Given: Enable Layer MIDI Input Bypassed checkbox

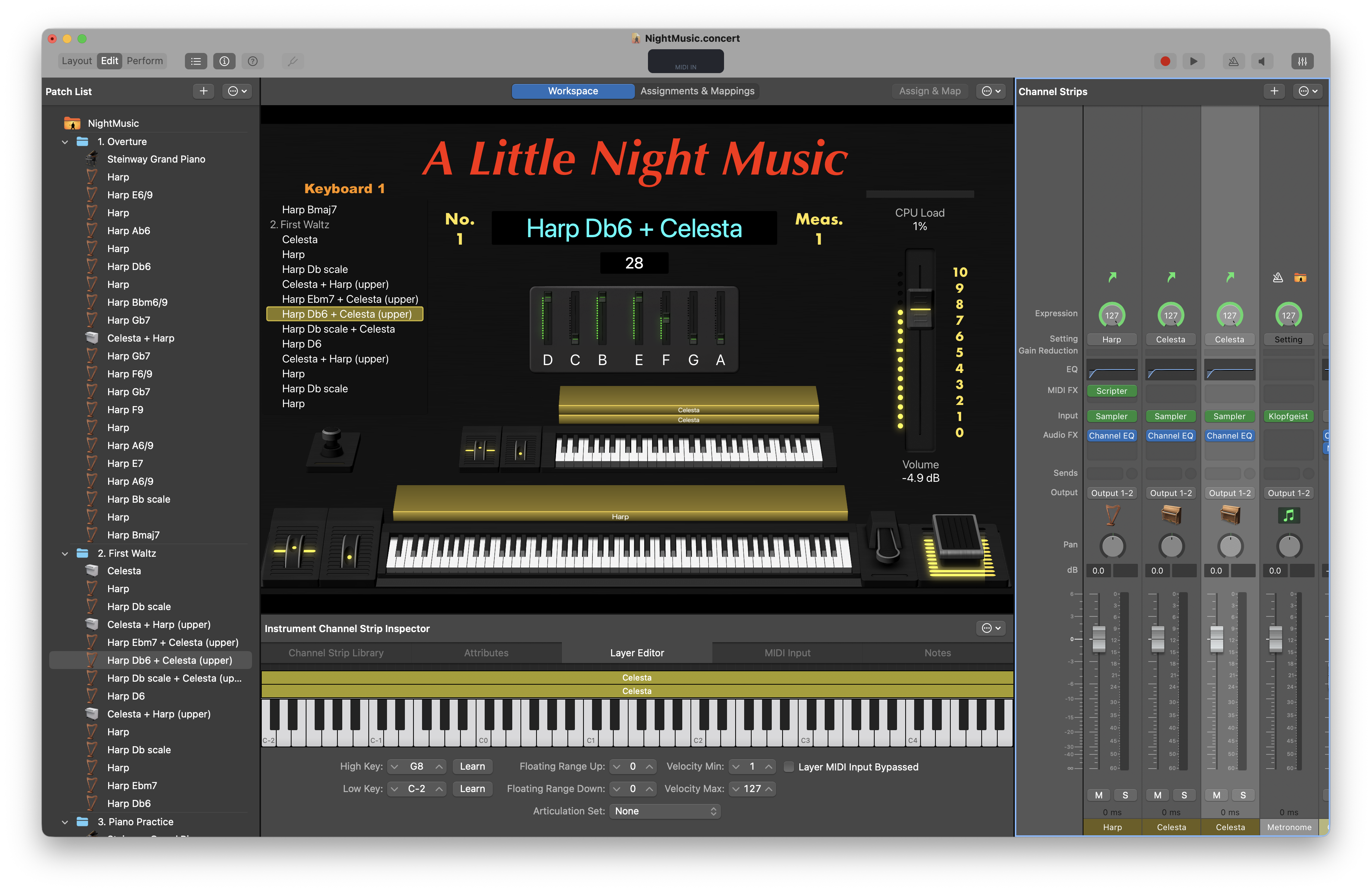Looking at the screenshot, I should 789,767.
